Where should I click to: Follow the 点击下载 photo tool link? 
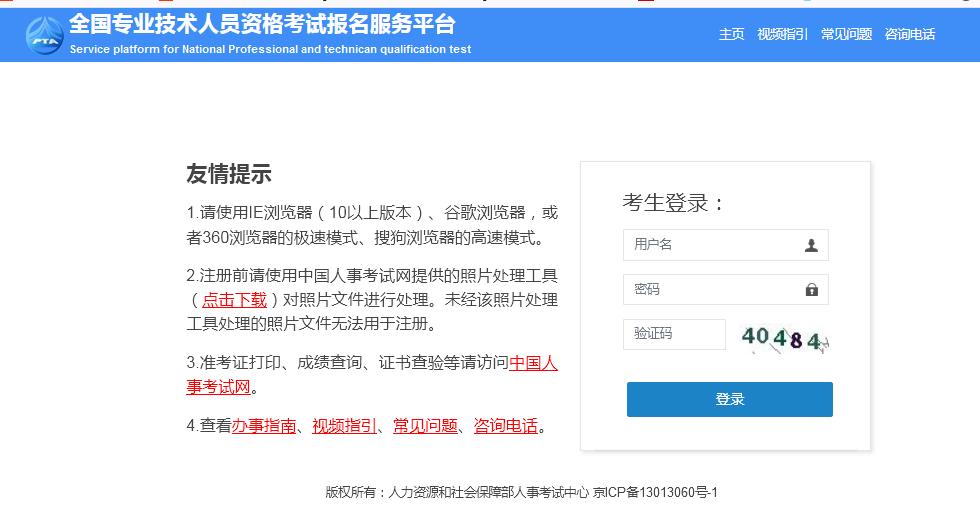(x=234, y=300)
